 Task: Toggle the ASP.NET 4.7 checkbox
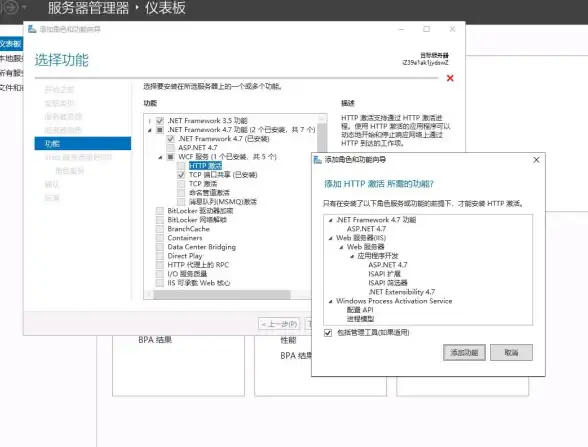point(171,148)
